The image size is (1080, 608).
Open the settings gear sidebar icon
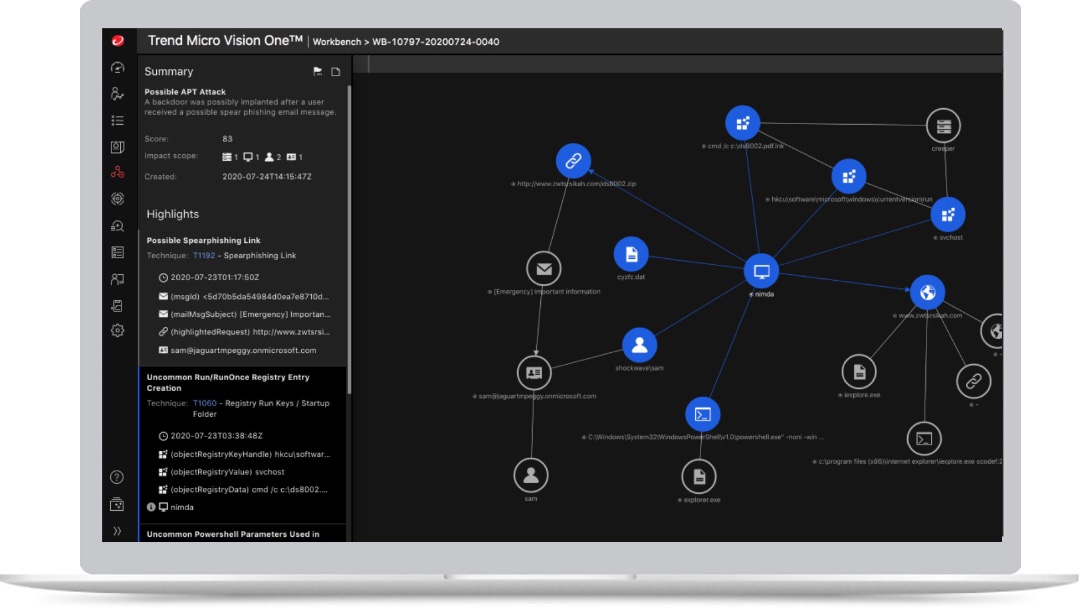(x=118, y=331)
